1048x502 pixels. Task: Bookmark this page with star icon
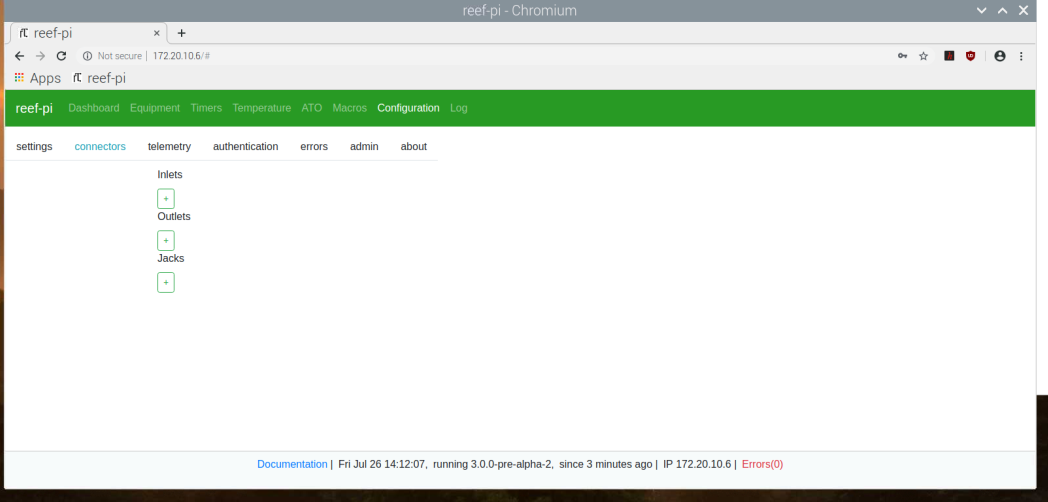(924, 56)
